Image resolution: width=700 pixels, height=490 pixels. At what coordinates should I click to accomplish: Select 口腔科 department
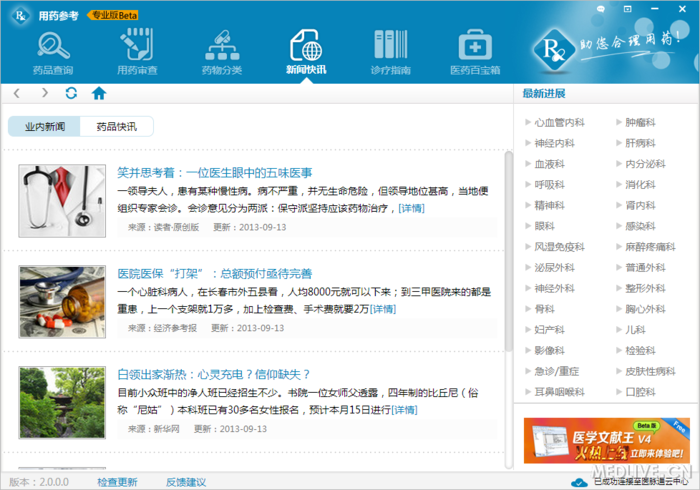(636, 392)
